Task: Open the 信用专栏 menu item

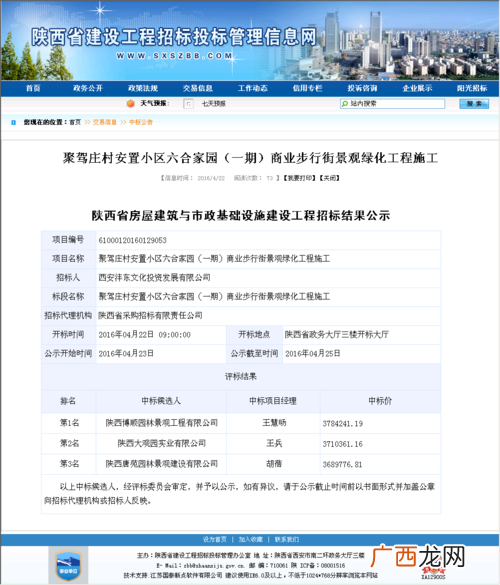Action: click(x=307, y=88)
